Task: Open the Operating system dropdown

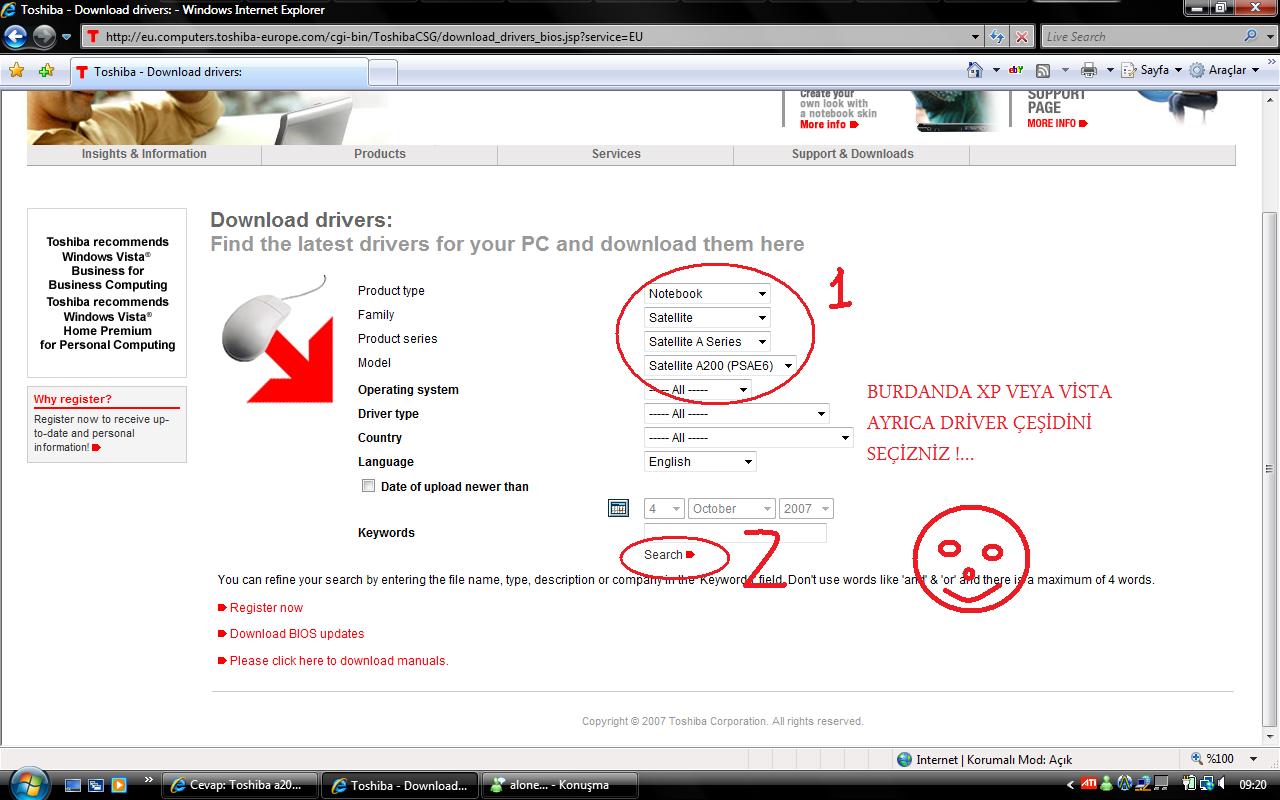Action: click(697, 389)
